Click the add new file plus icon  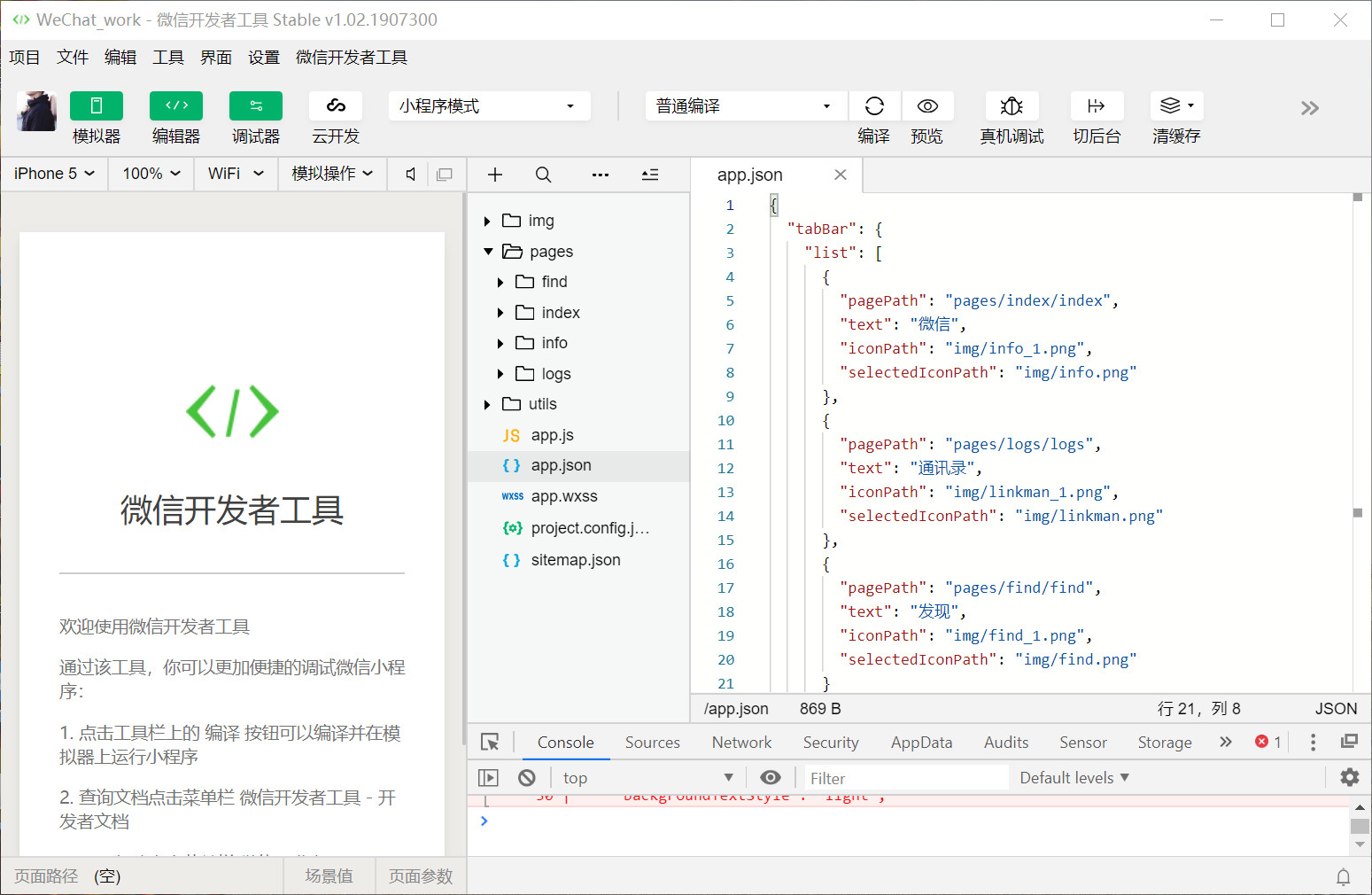click(x=495, y=175)
